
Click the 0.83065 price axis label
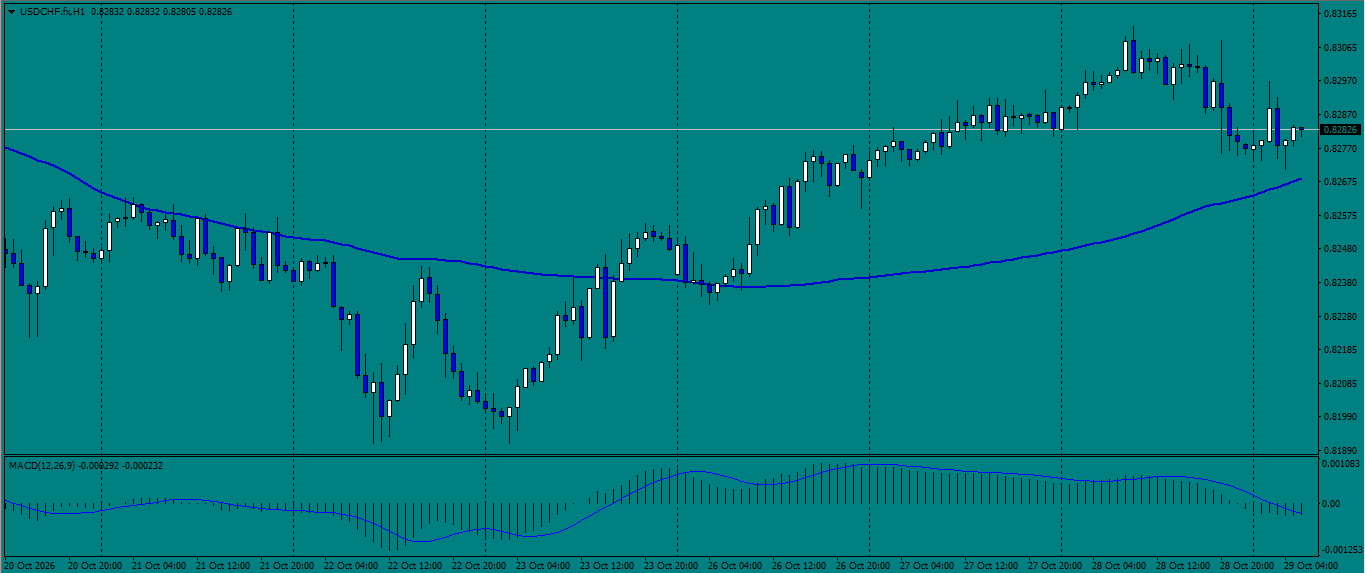pyautogui.click(x=1340, y=48)
